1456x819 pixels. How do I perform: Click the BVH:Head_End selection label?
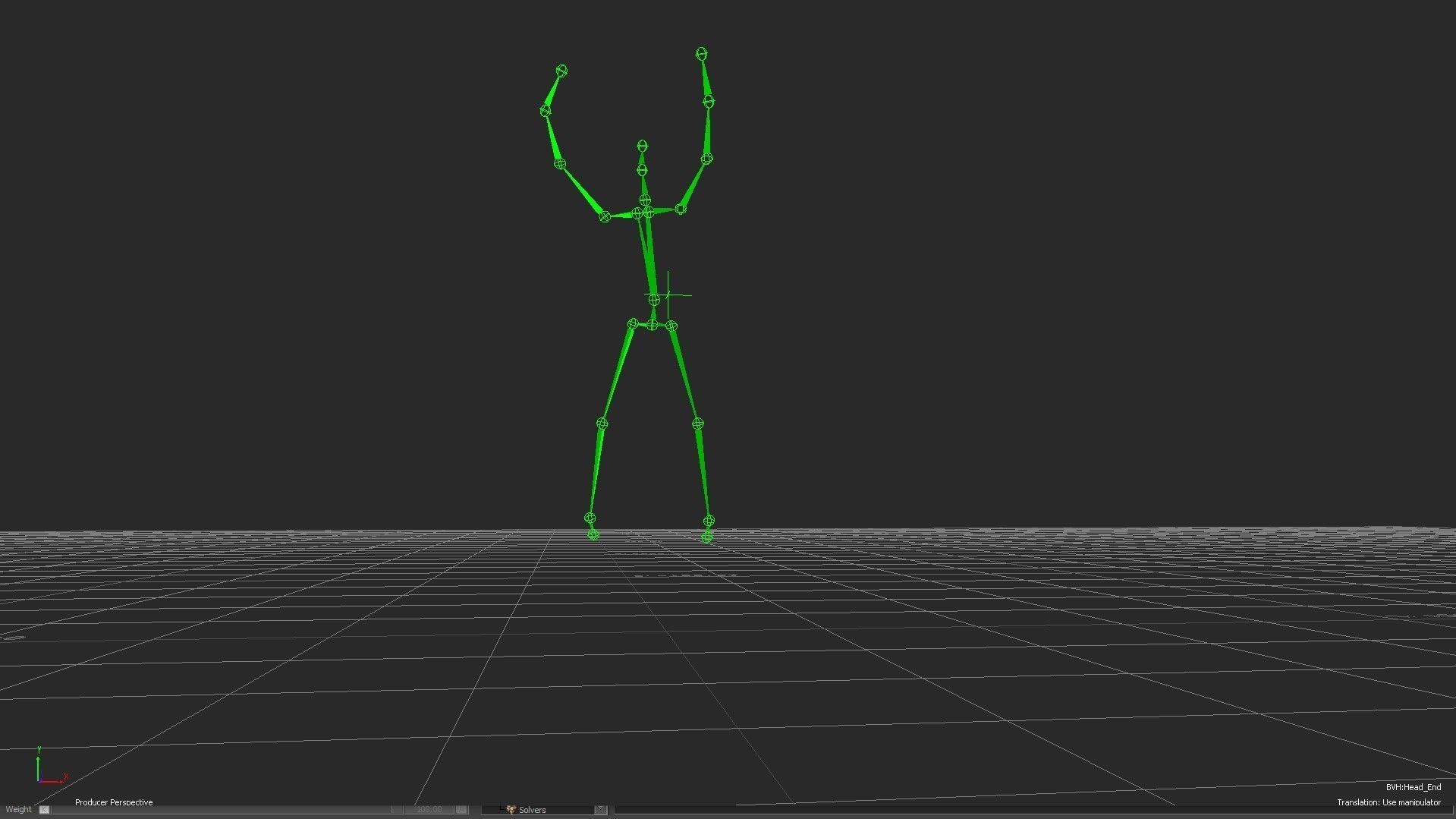click(1413, 787)
